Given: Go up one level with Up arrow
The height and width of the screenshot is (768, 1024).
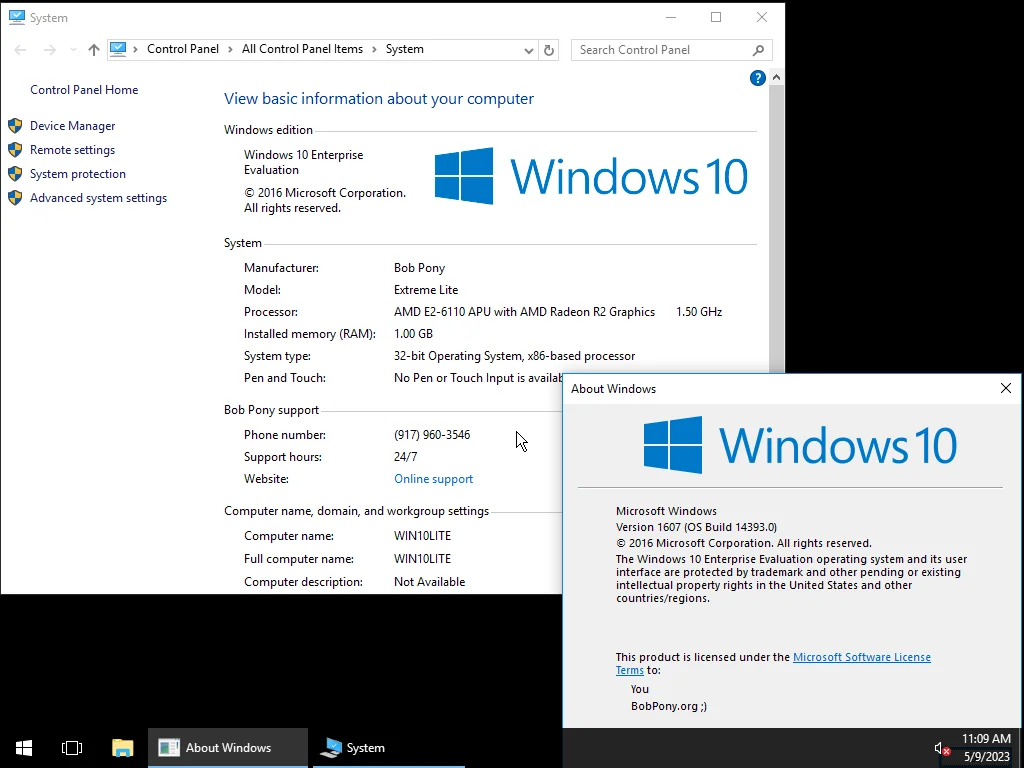Looking at the screenshot, I should tap(94, 50).
